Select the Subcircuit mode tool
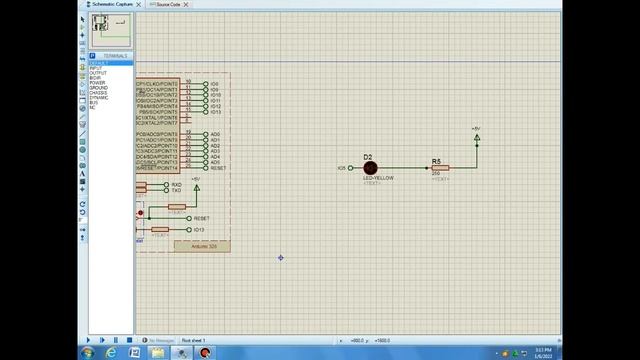The height and width of the screenshot is (360, 640). pos(82,67)
